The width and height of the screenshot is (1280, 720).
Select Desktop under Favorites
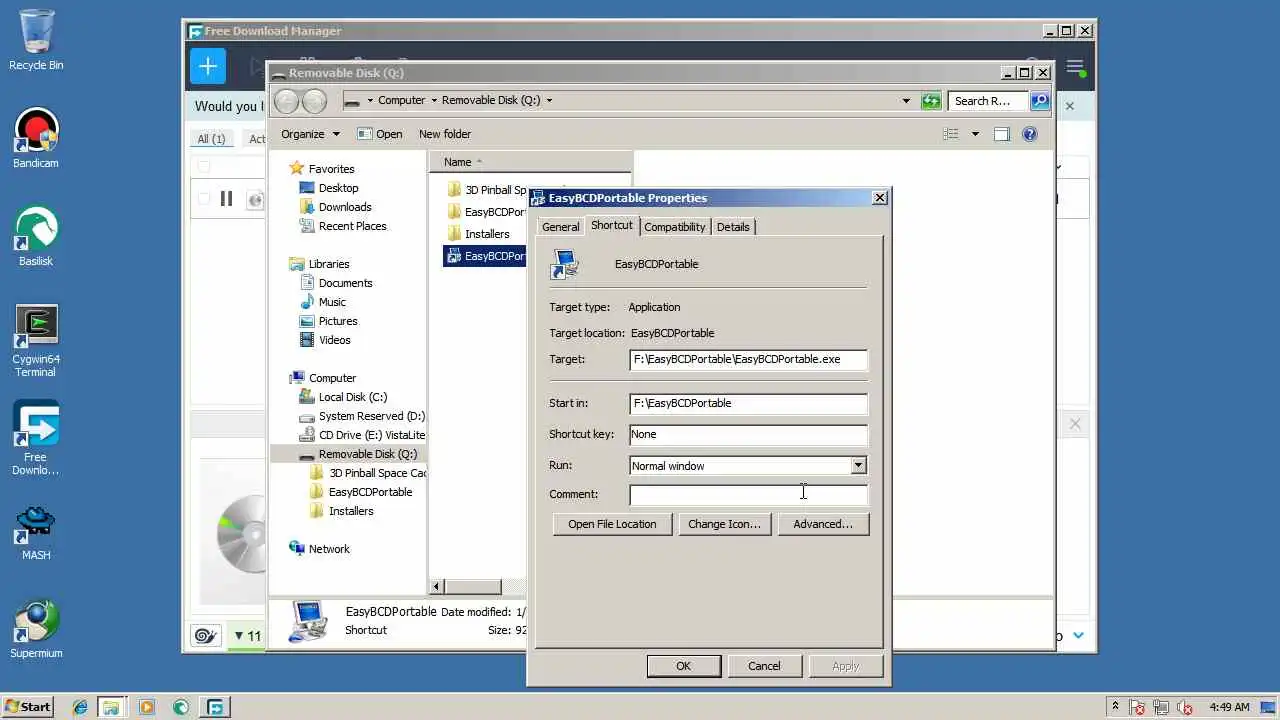point(338,188)
